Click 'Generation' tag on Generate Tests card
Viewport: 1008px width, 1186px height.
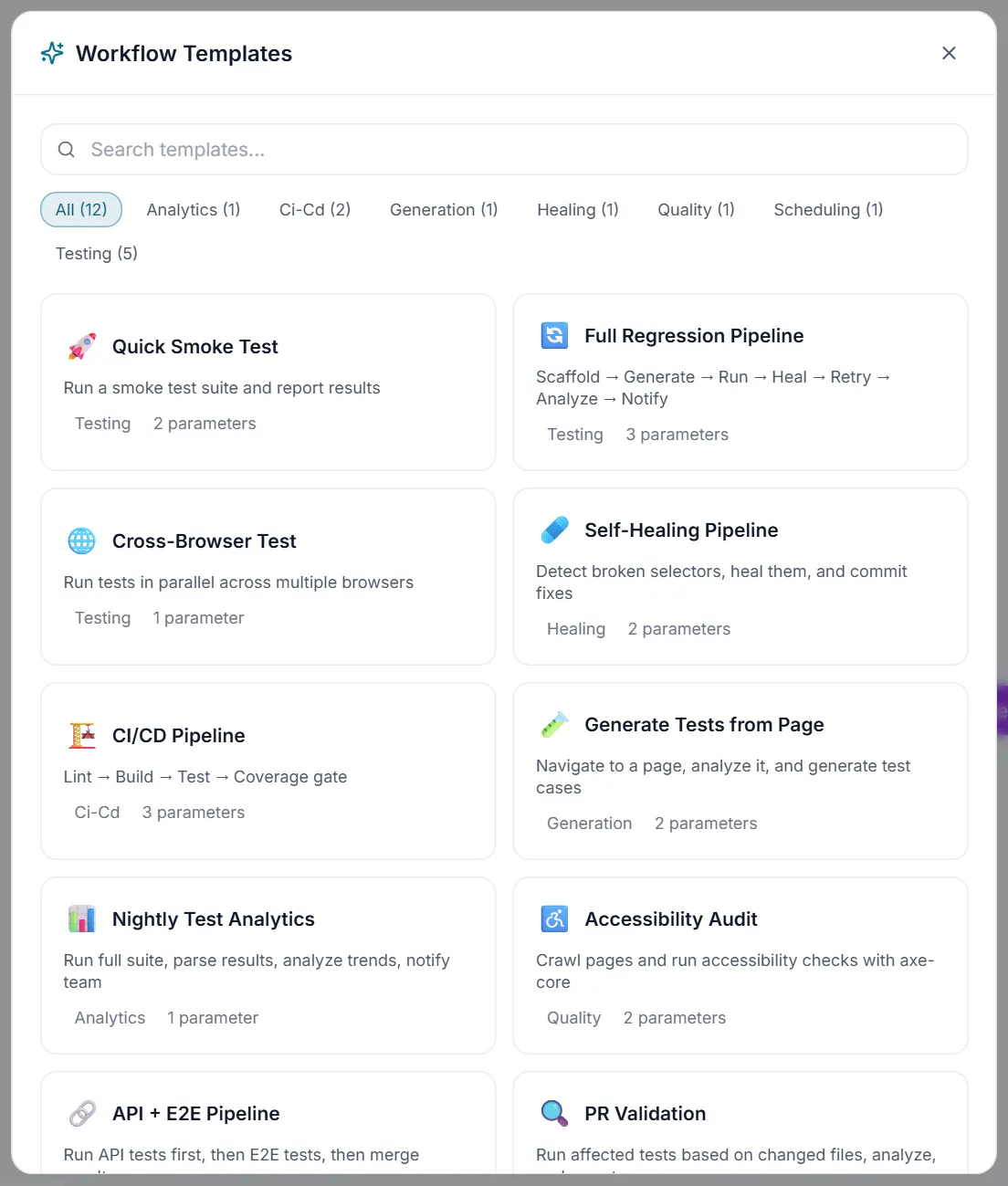(589, 824)
